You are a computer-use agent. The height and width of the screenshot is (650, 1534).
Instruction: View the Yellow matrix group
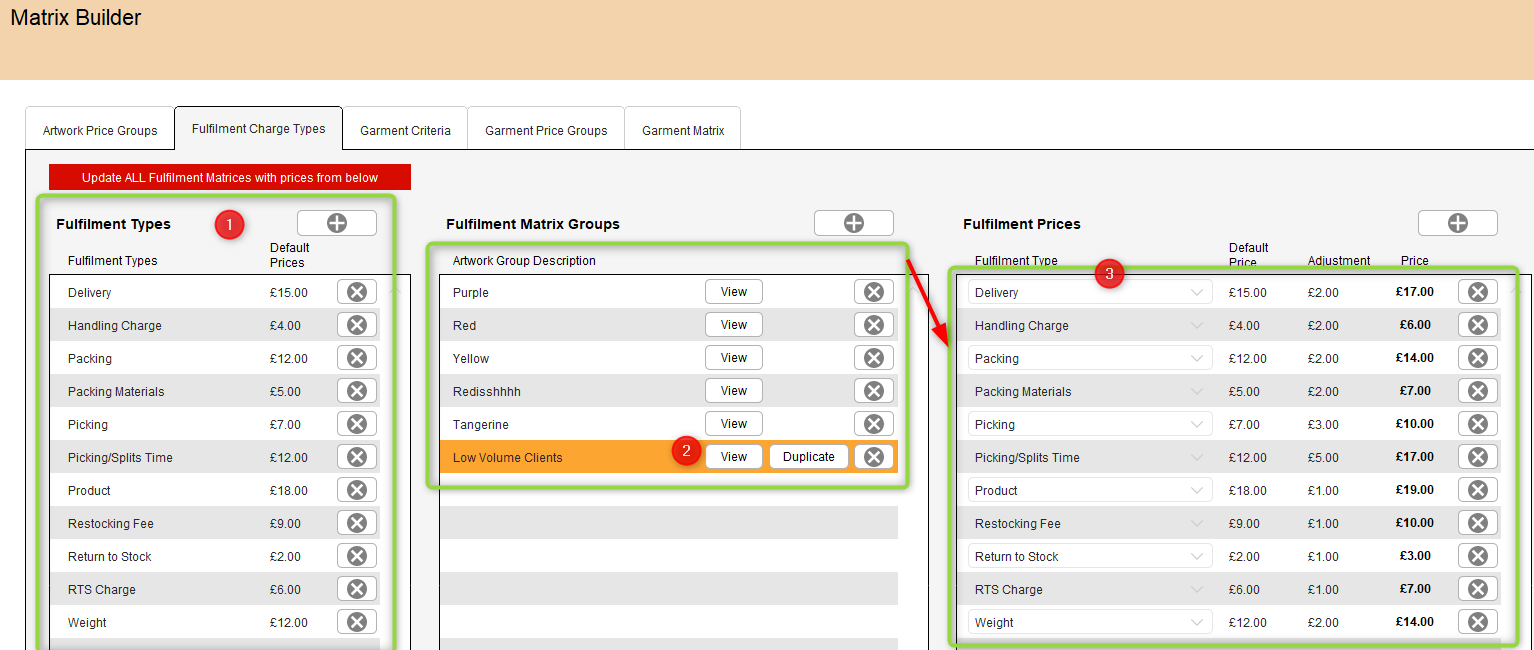(x=734, y=358)
